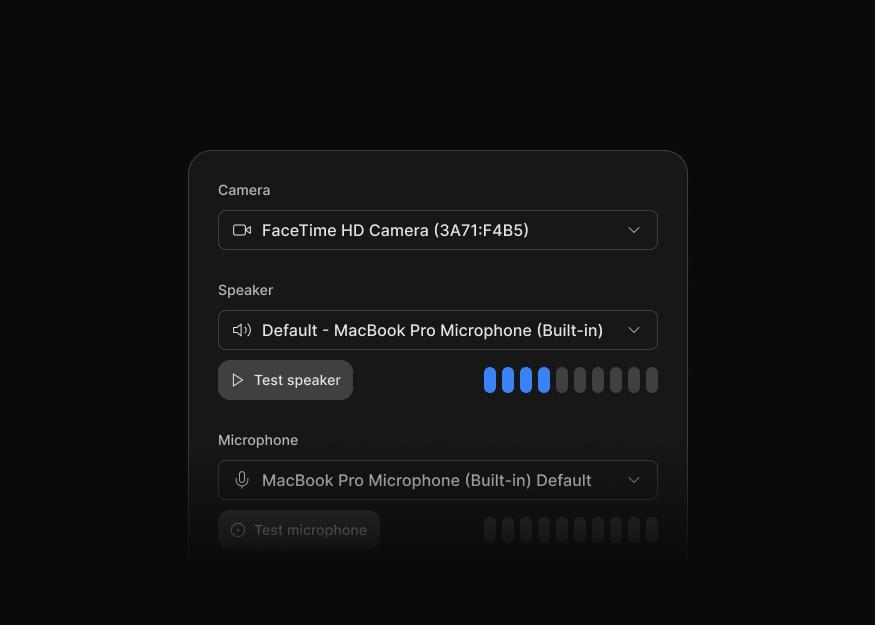This screenshot has width=875, height=625.
Task: Click the Speaker section label
Action: pos(246,290)
